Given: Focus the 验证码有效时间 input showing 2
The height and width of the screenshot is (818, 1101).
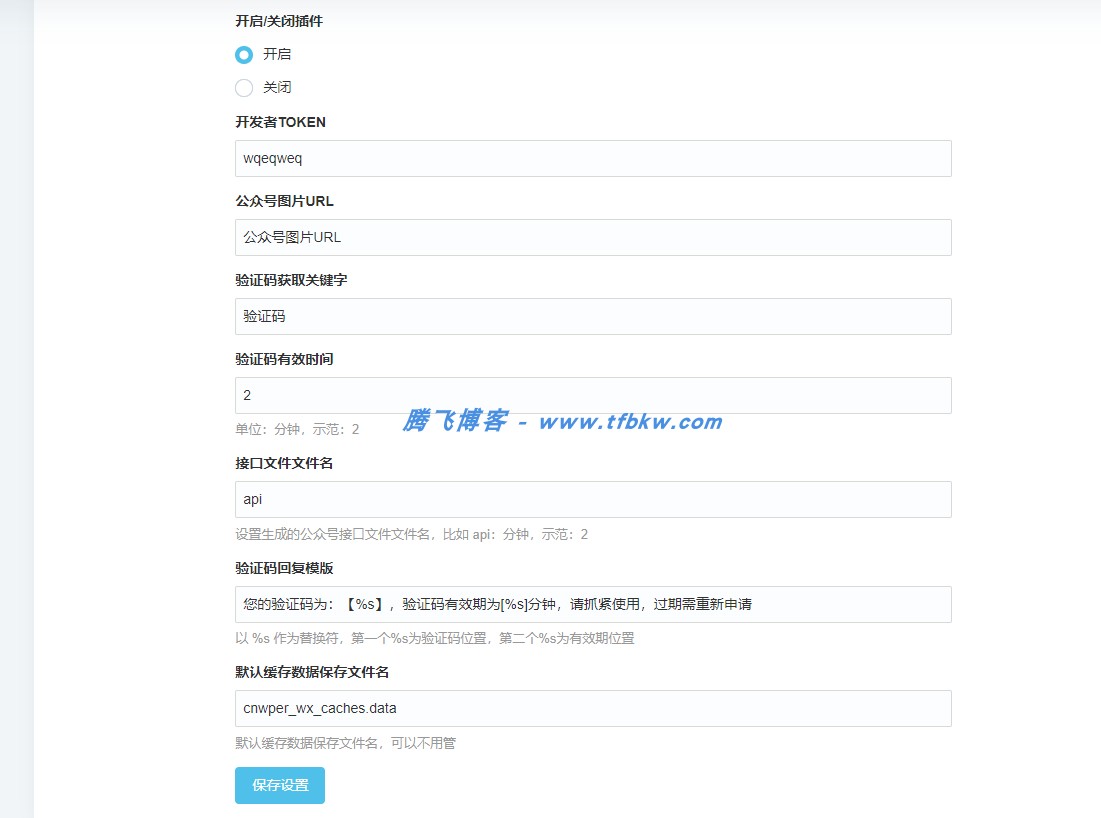Looking at the screenshot, I should click(592, 395).
